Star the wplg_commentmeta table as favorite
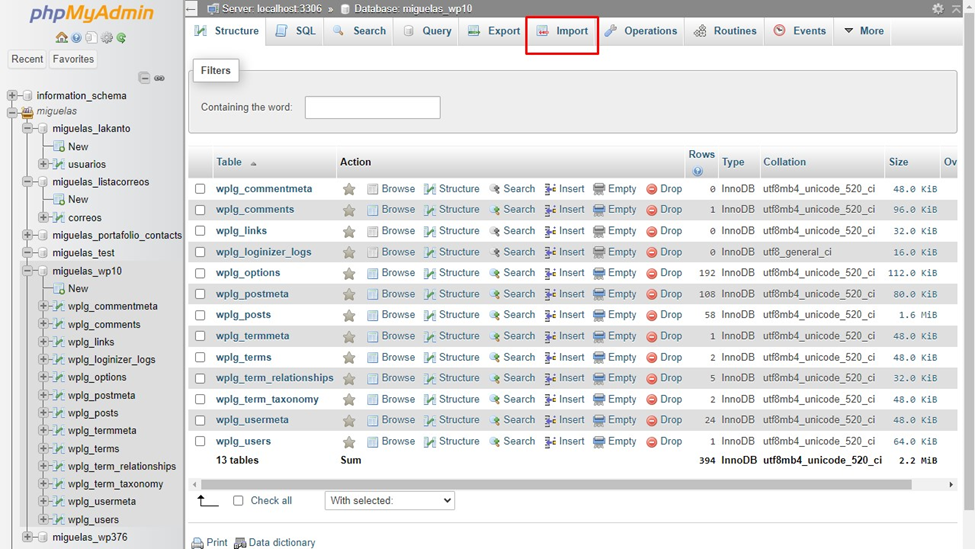Screen dimensions: 975x549 pos(349,189)
